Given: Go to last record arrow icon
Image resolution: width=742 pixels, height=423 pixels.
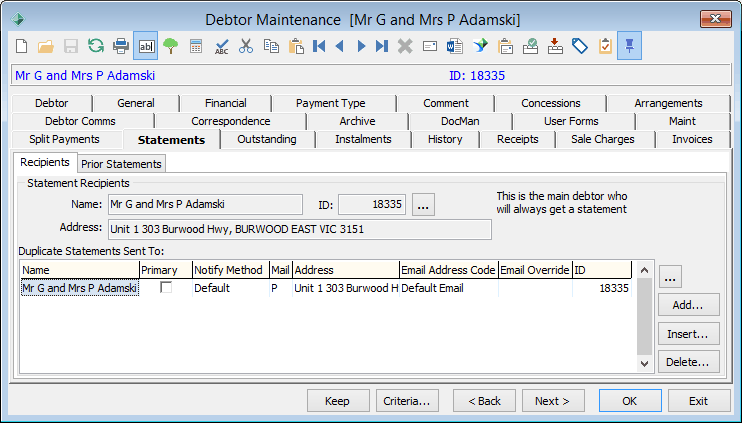Looking at the screenshot, I should click(381, 46).
